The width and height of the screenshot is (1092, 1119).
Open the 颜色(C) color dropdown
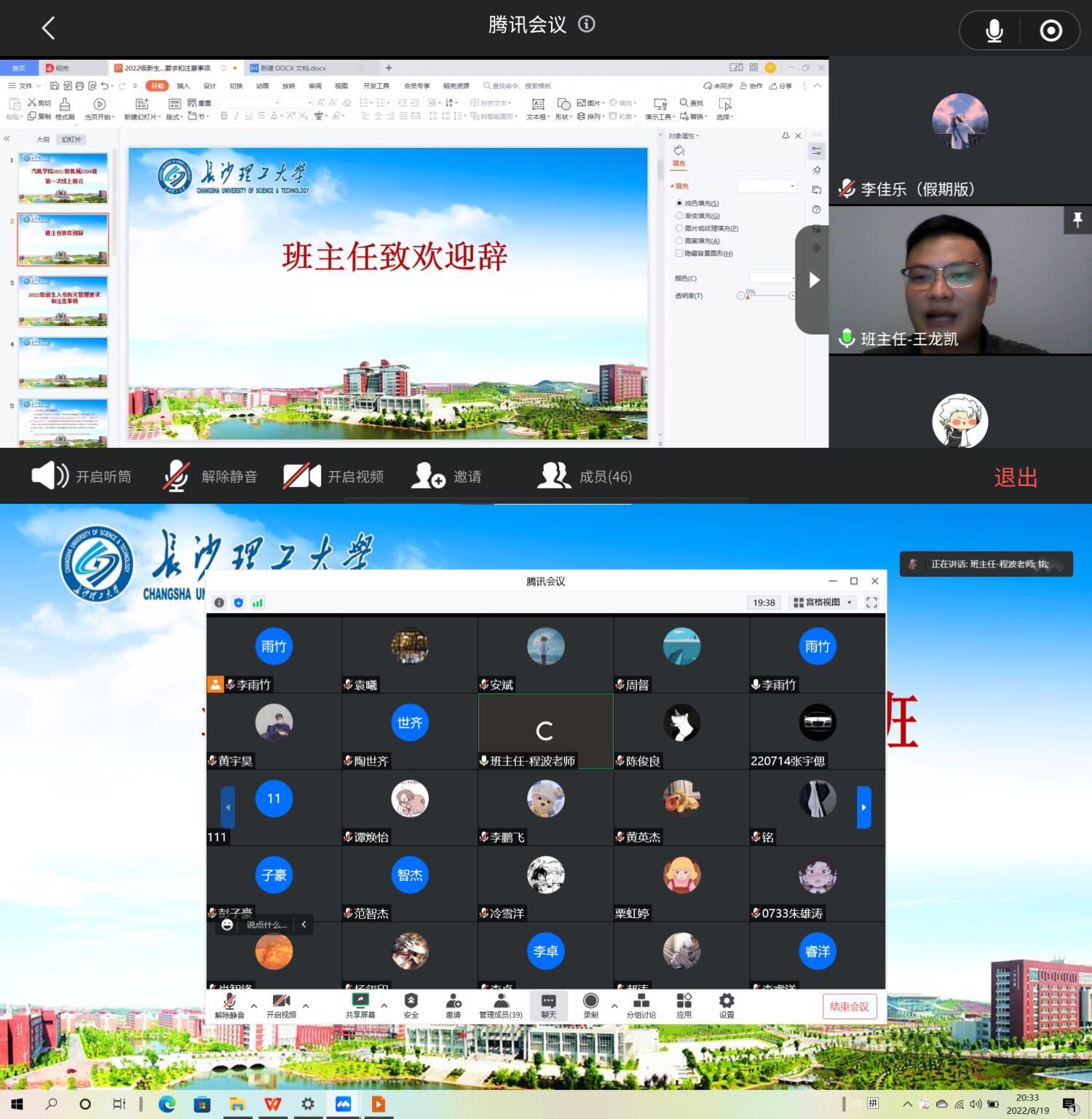point(772,278)
